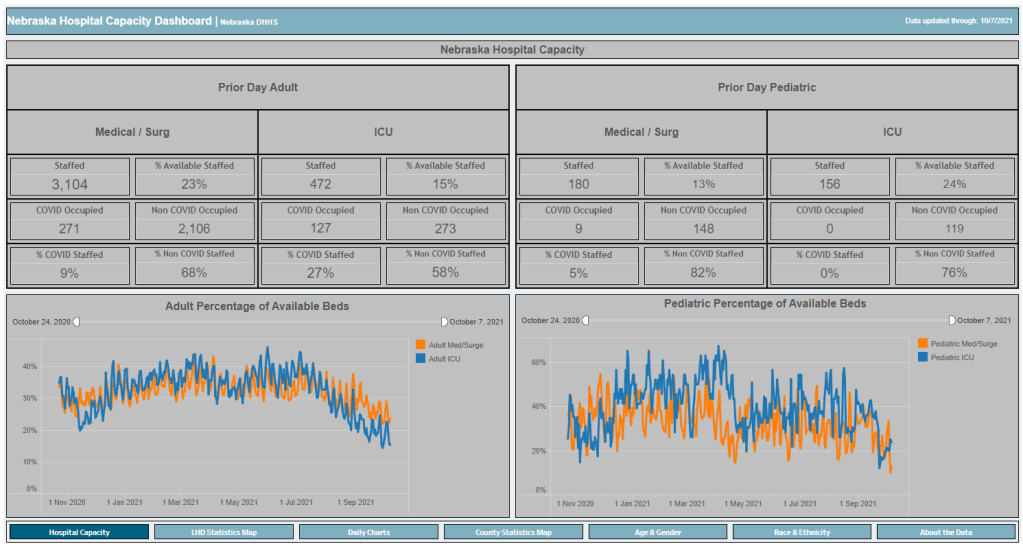The image size is (1023, 544).
Task: Click the pediatric chart end date slider handle
Action: pos(953,320)
